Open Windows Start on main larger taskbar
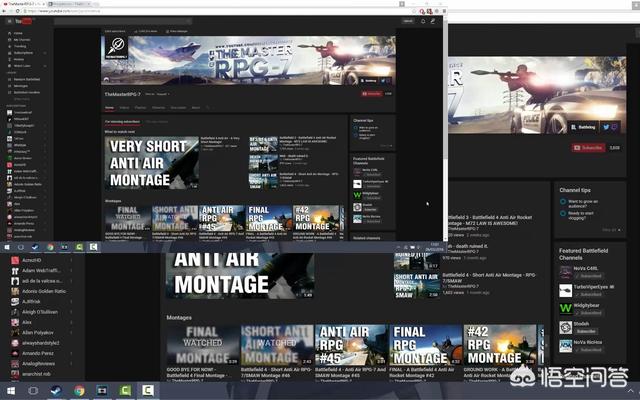The image size is (640, 400). pyautogui.click(x=11, y=391)
